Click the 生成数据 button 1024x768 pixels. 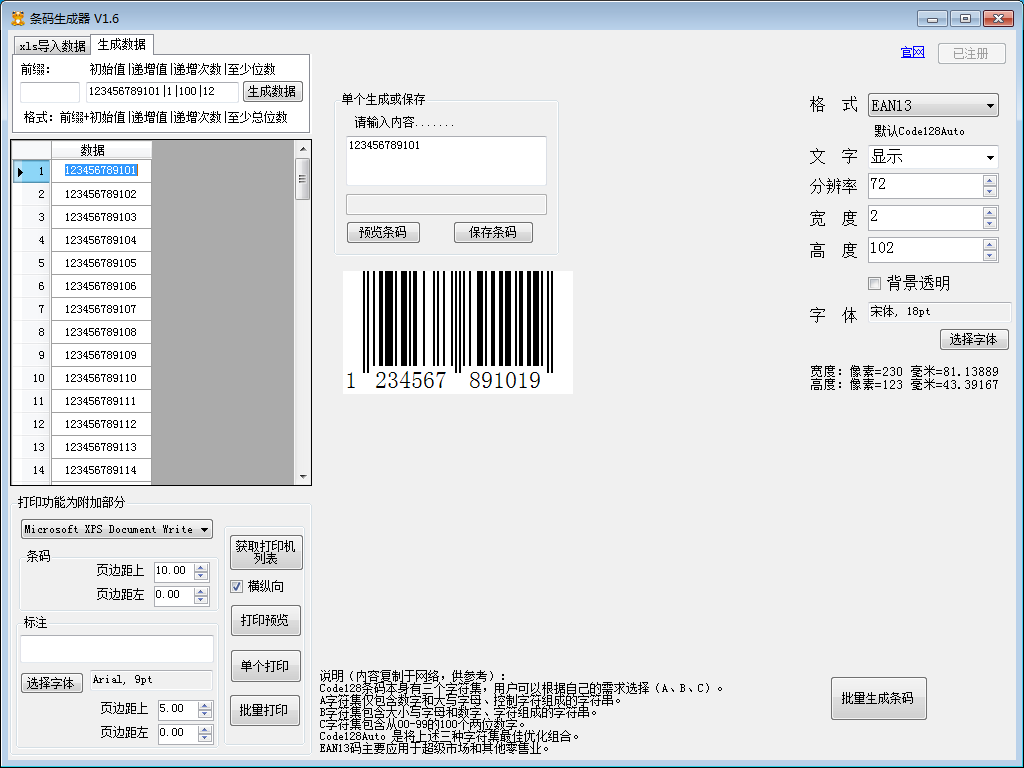[x=272, y=91]
